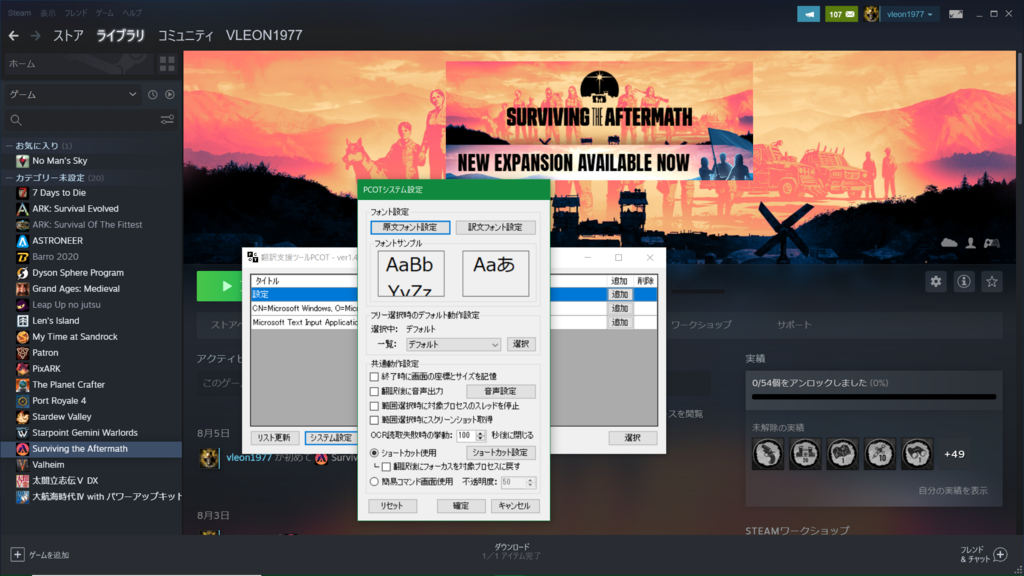Switch library to grid view icon
This screenshot has height=576, width=1024.
pos(167,64)
